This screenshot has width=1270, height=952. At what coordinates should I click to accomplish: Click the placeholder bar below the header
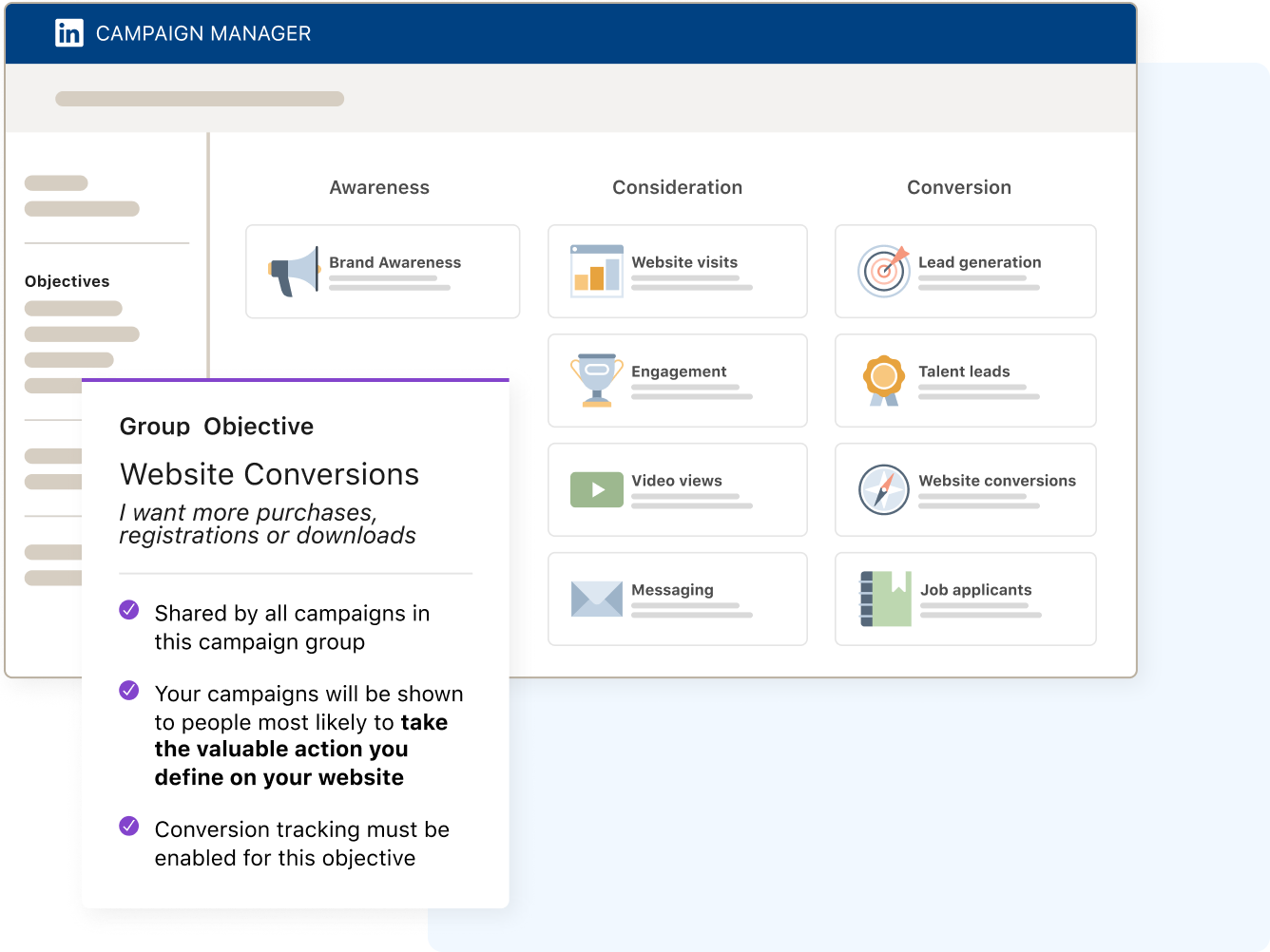pyautogui.click(x=200, y=99)
